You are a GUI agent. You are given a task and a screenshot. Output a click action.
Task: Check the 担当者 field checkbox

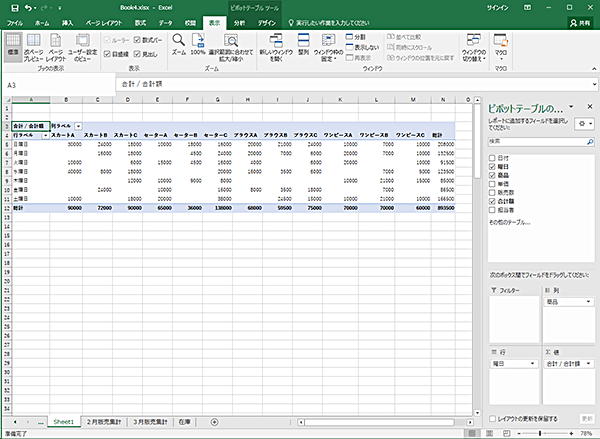[492, 210]
